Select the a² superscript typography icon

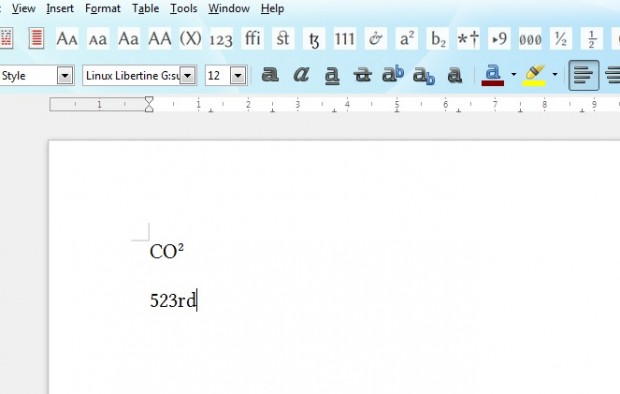coord(406,39)
